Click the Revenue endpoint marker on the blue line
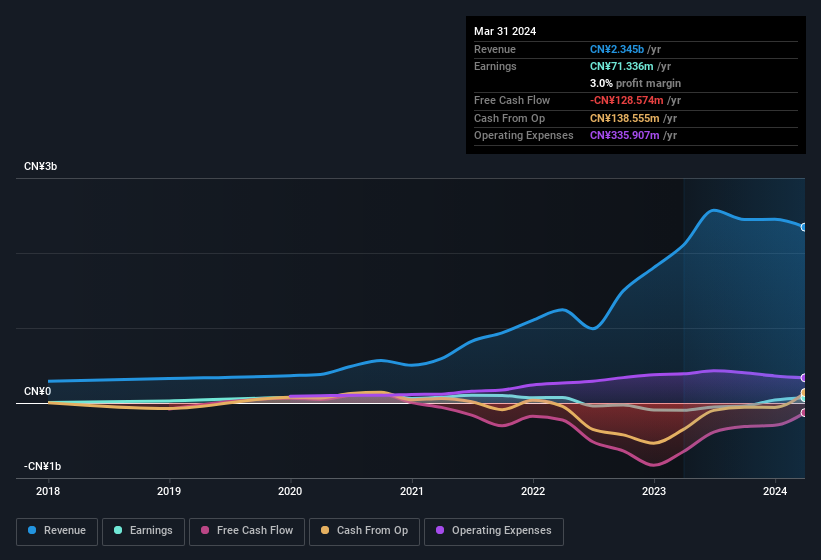 (x=804, y=227)
